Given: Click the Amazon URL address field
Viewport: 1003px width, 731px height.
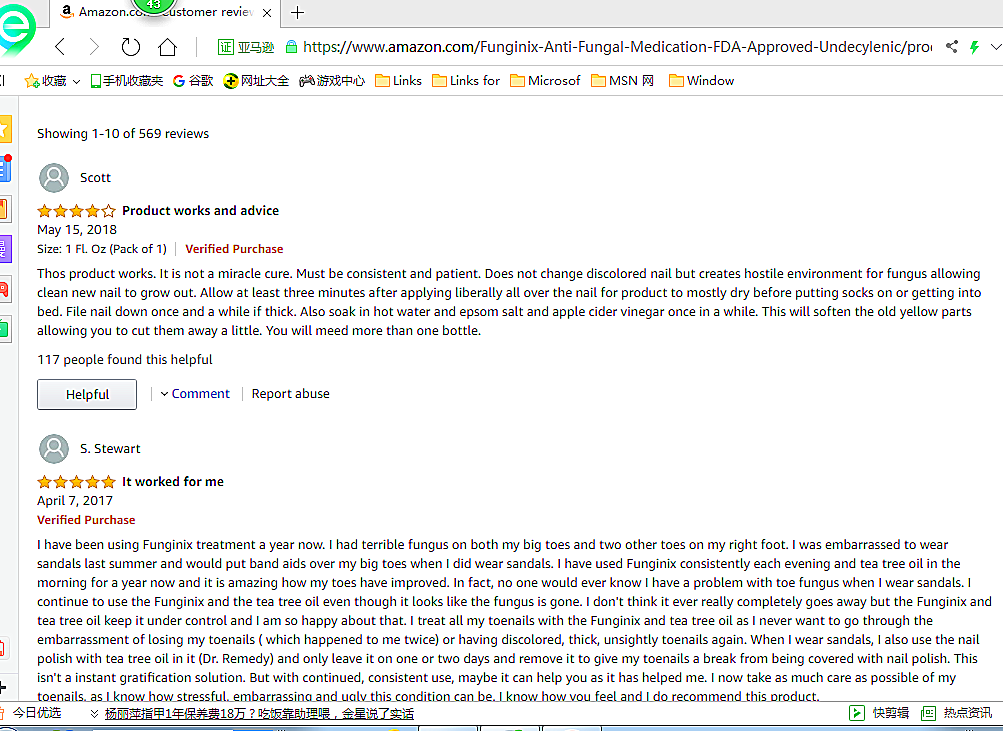Looking at the screenshot, I should pos(600,47).
